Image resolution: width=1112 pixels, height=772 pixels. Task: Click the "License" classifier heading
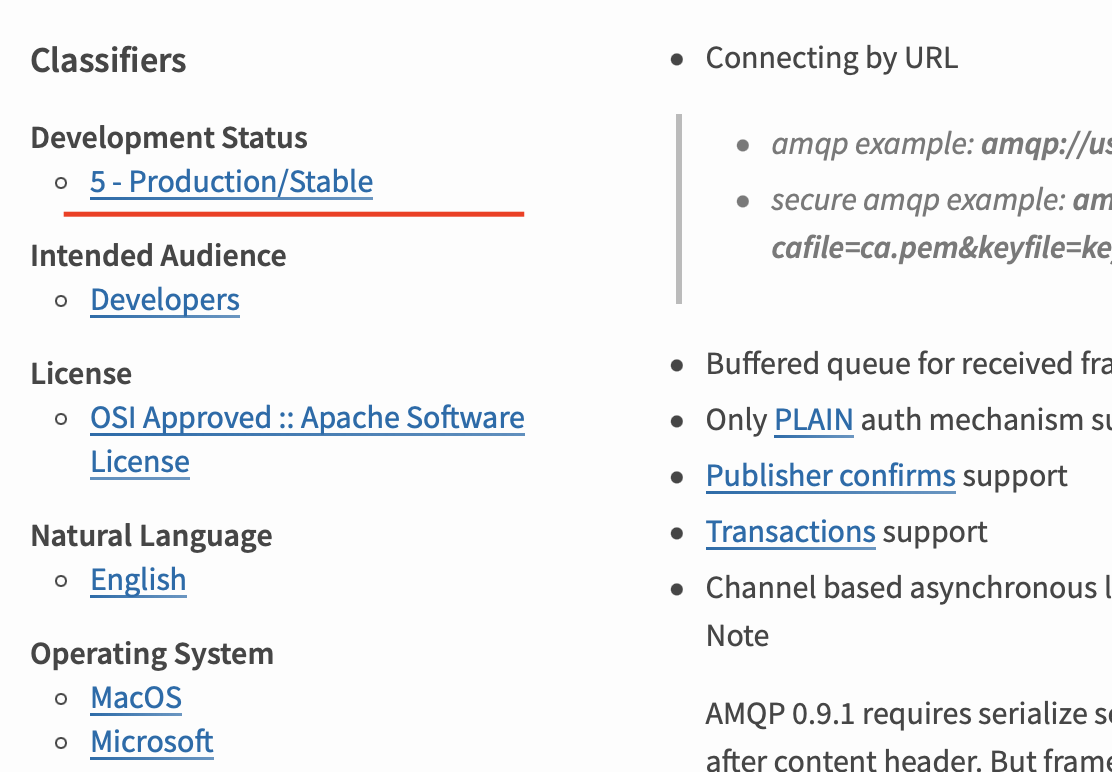(81, 373)
